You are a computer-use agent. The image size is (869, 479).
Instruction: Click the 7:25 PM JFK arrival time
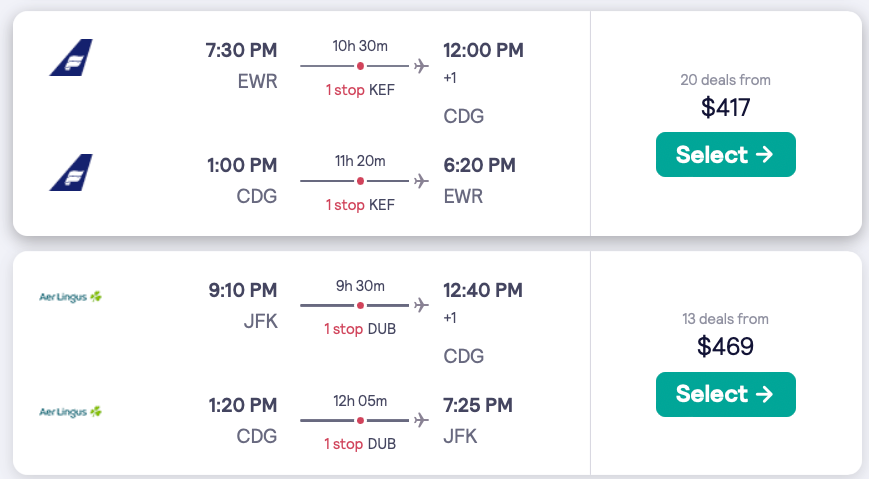click(477, 405)
